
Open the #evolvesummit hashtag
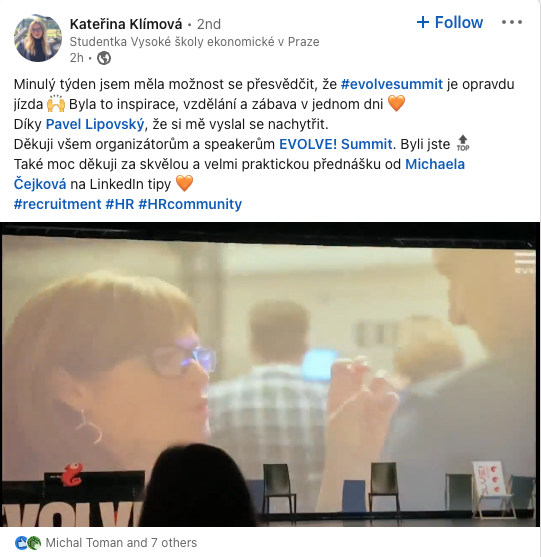click(392, 84)
